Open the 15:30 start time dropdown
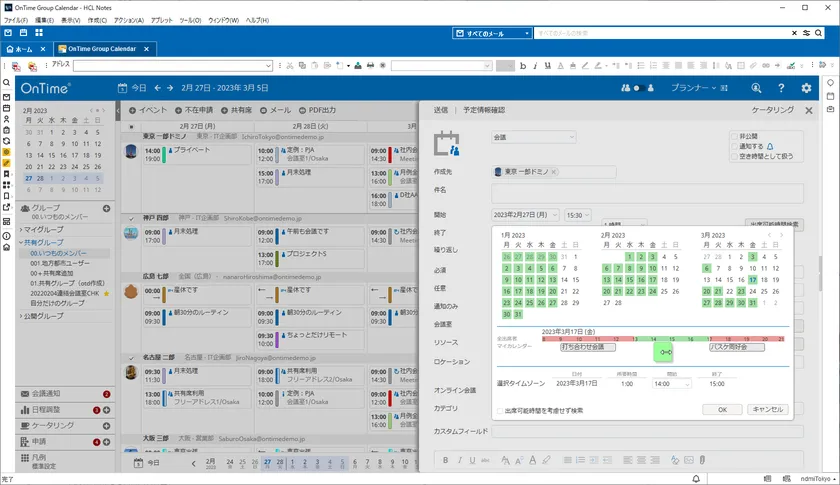Viewport: 840px width, 485px height. pos(578,215)
